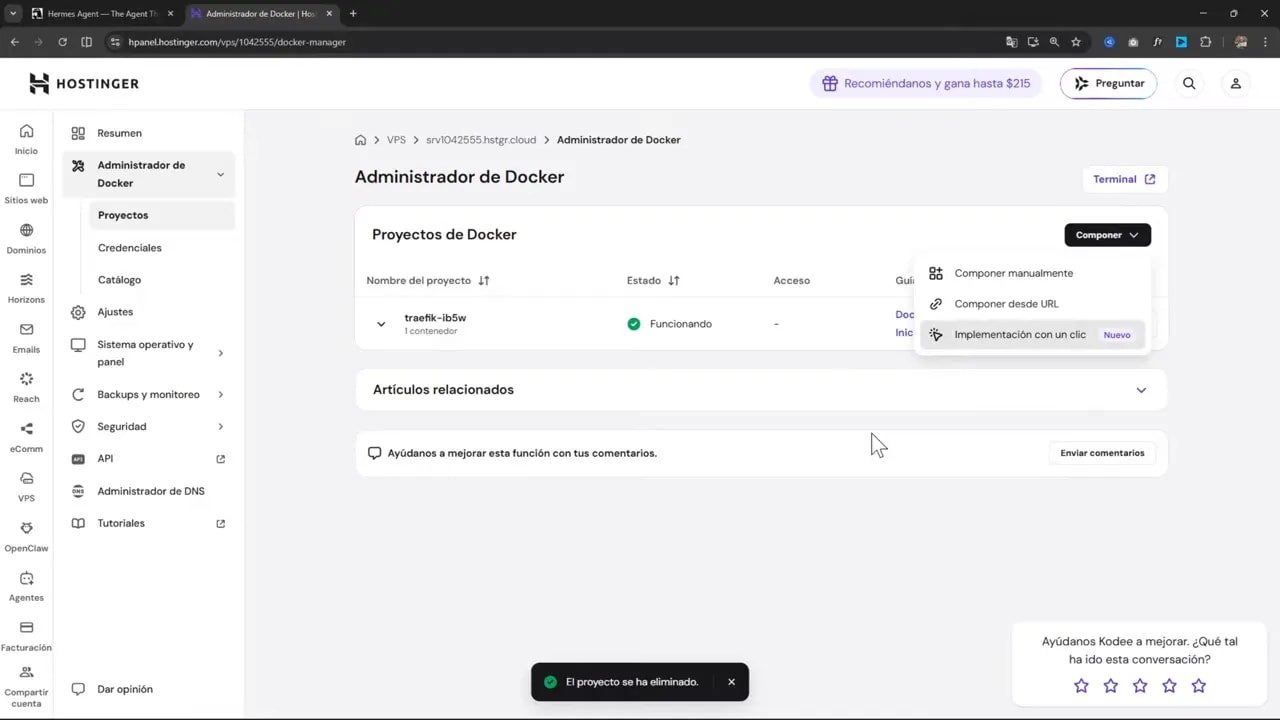Expand the traefik-ib5w project row
The image size is (1280, 720).
click(x=381, y=324)
